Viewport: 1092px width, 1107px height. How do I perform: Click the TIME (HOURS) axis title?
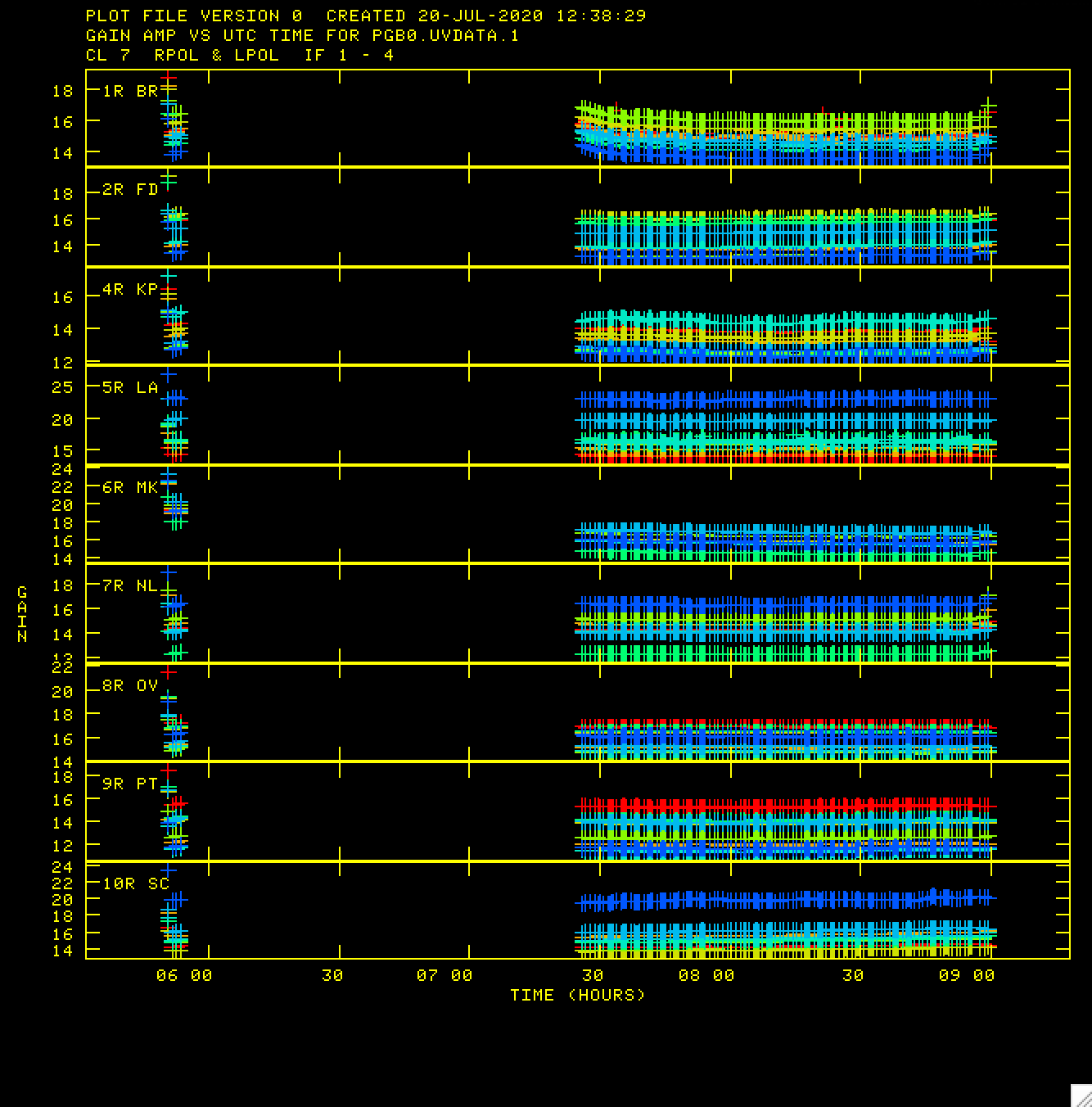pyautogui.click(x=578, y=995)
